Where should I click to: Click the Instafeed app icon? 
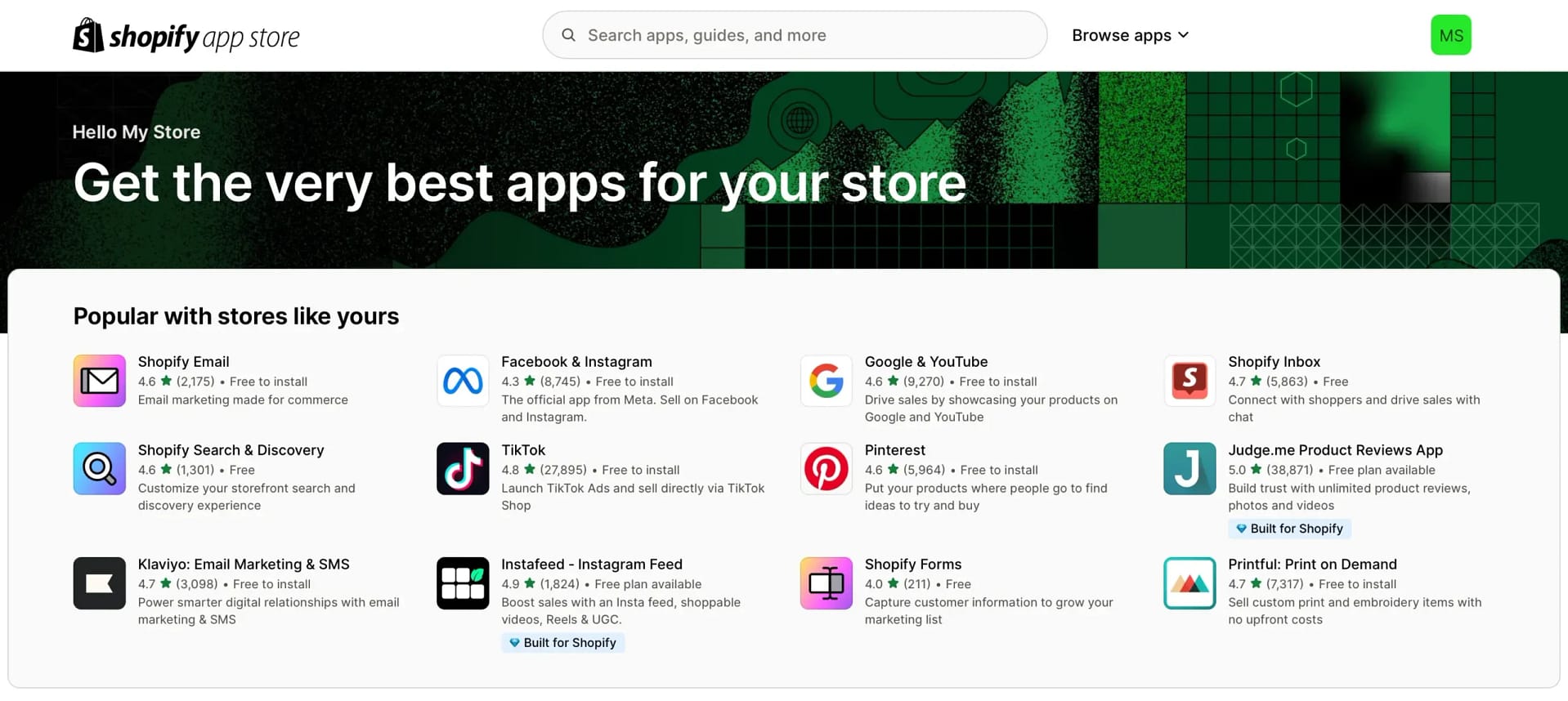pyautogui.click(x=463, y=583)
